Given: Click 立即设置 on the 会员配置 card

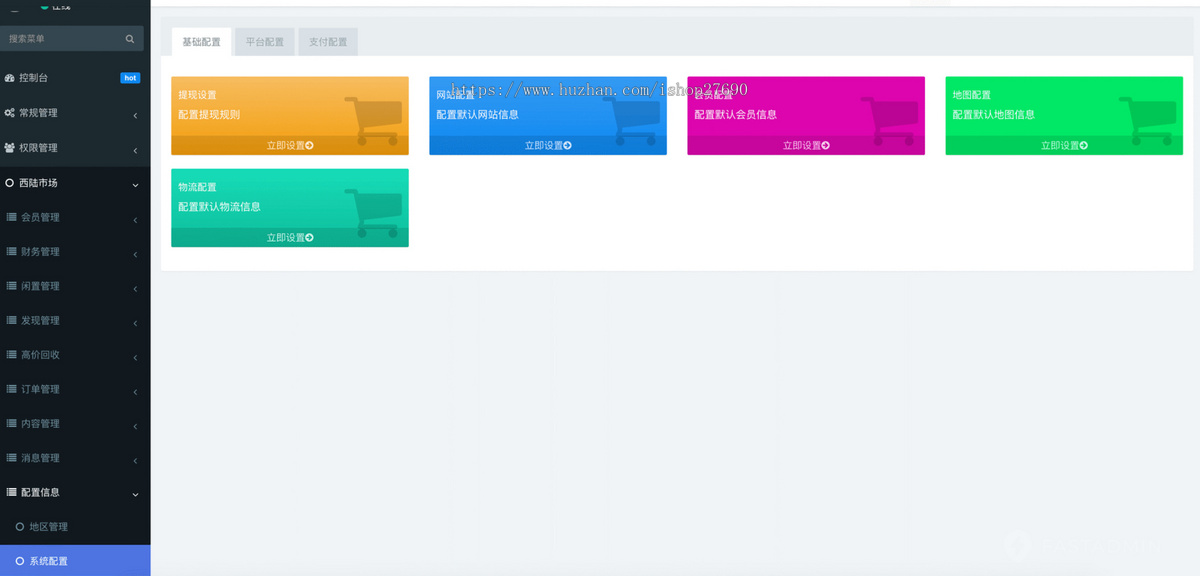Looking at the screenshot, I should coord(806,145).
